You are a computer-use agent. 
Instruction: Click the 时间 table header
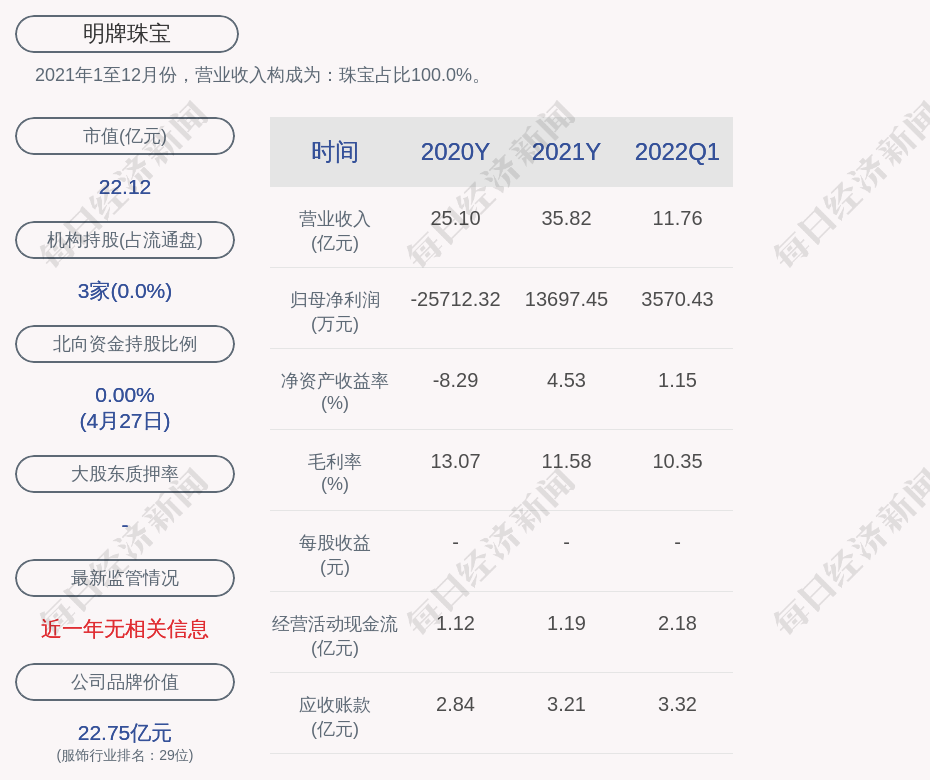coord(335,152)
